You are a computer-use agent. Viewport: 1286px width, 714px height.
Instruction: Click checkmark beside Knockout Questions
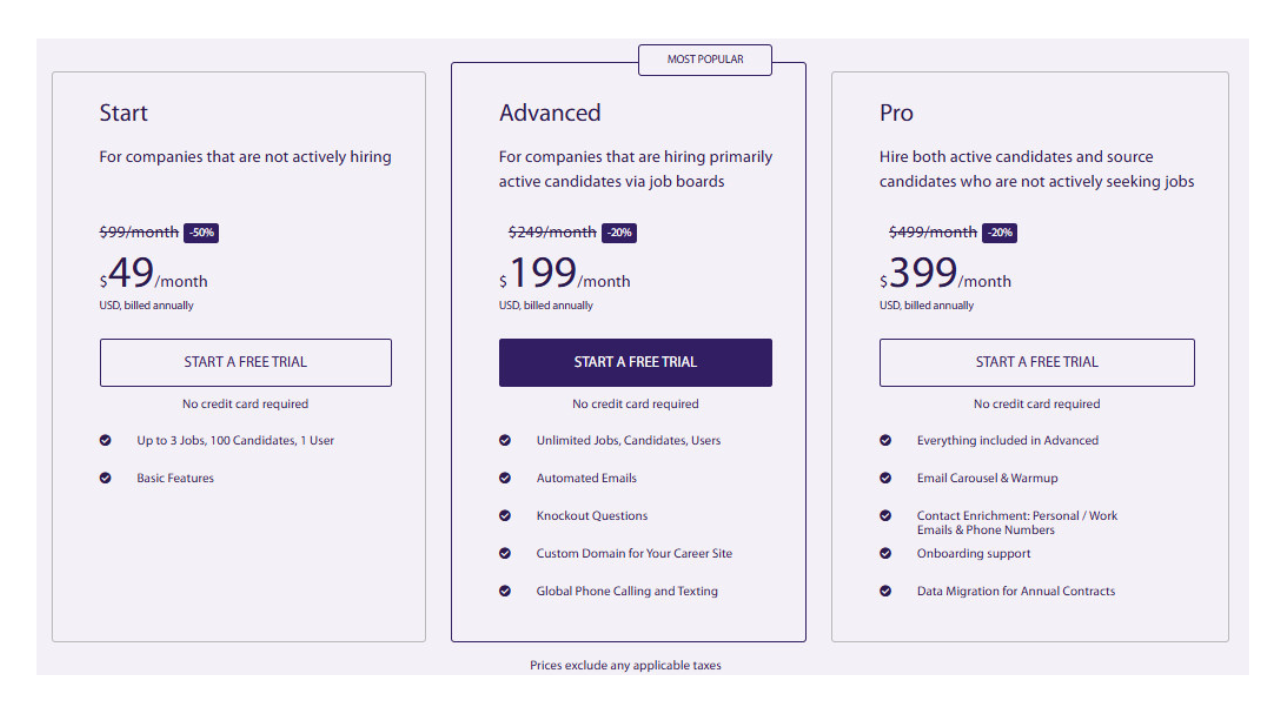(x=505, y=516)
